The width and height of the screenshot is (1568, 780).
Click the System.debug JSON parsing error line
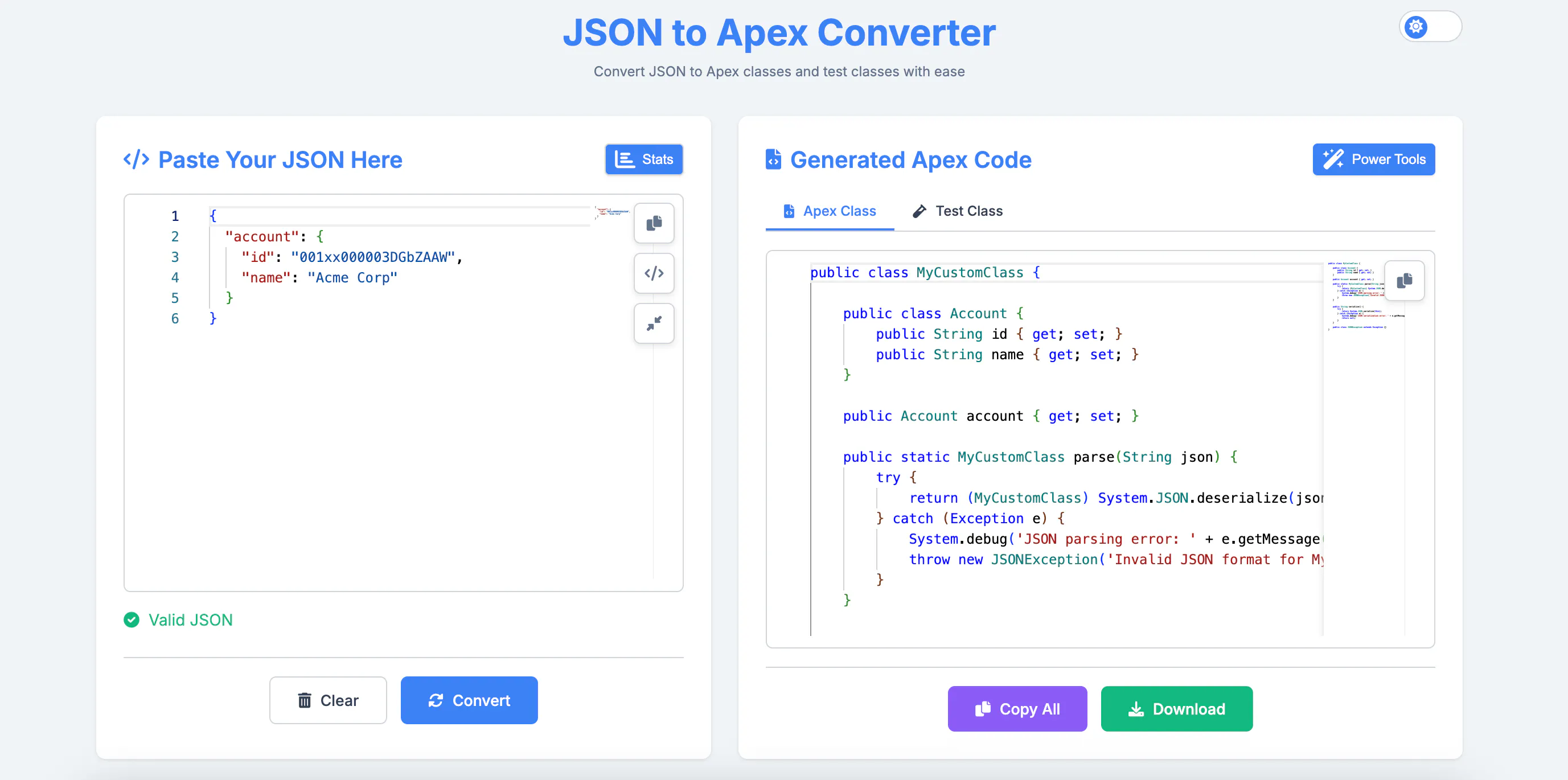[x=1116, y=539]
